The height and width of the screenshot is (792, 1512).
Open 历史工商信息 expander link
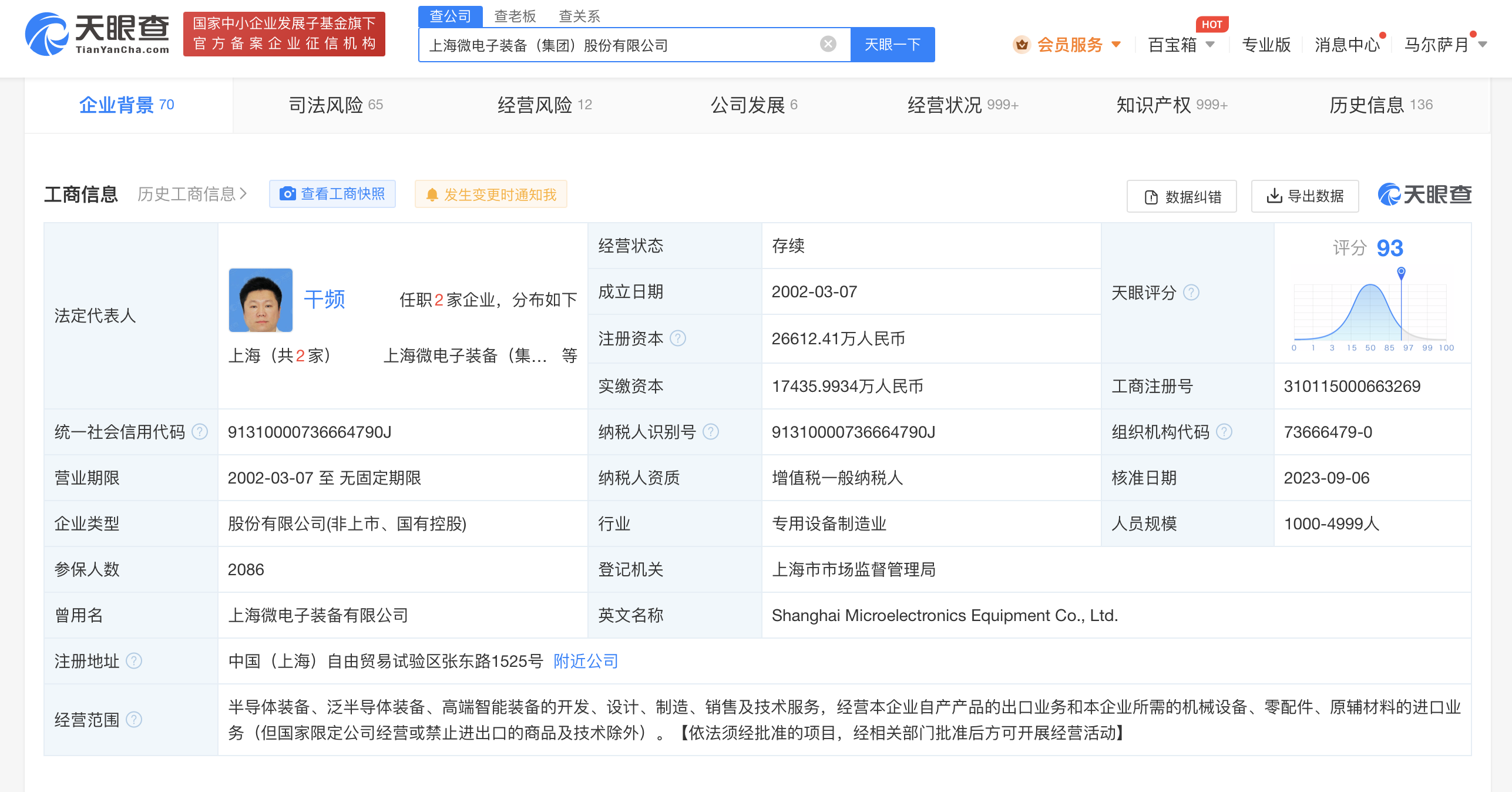(191, 194)
